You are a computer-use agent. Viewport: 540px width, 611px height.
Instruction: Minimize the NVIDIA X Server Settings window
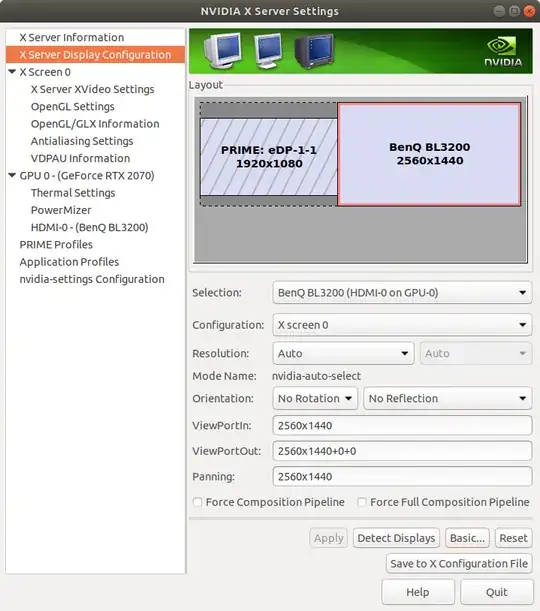pos(499,11)
